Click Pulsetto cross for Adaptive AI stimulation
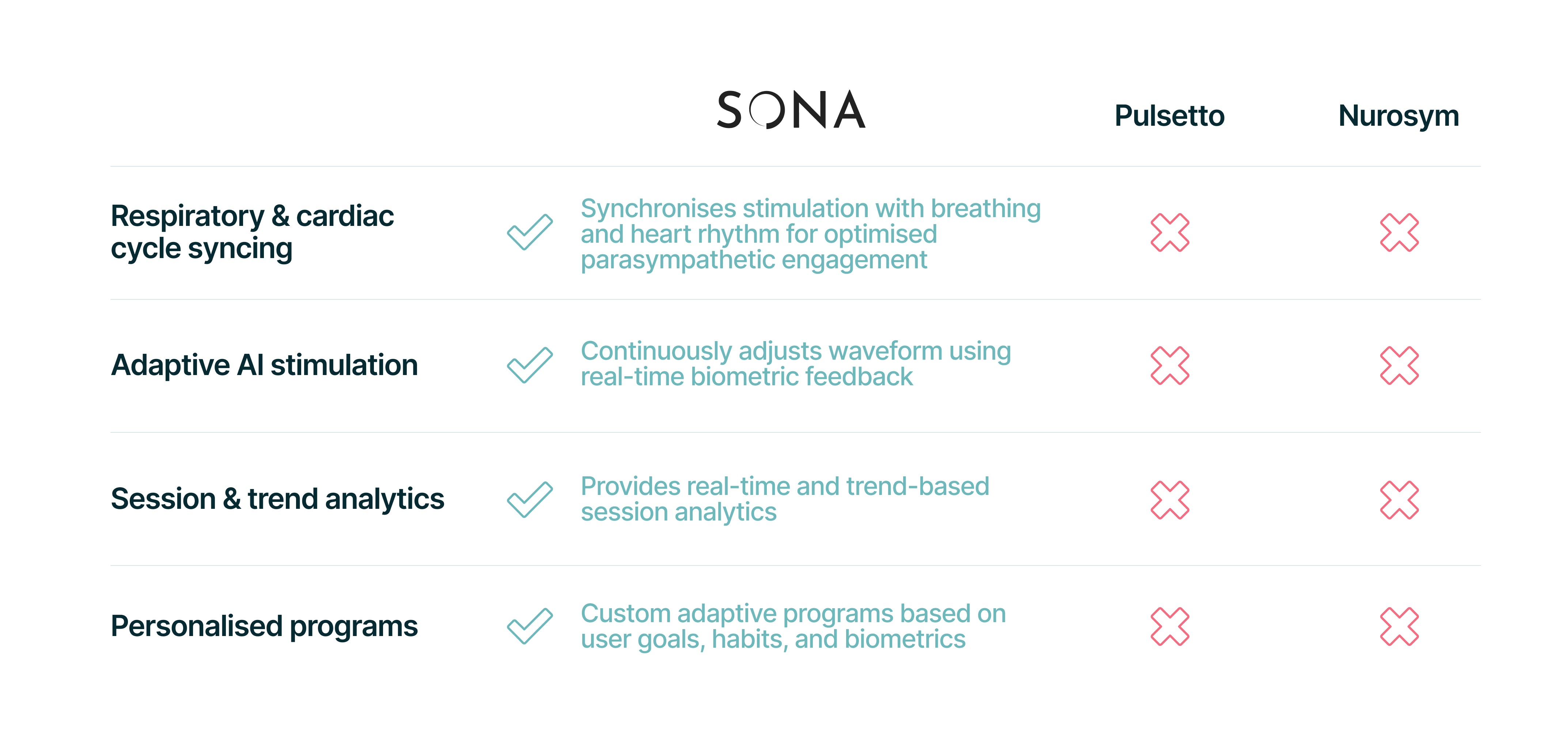The height and width of the screenshot is (753, 1568). (x=1169, y=365)
